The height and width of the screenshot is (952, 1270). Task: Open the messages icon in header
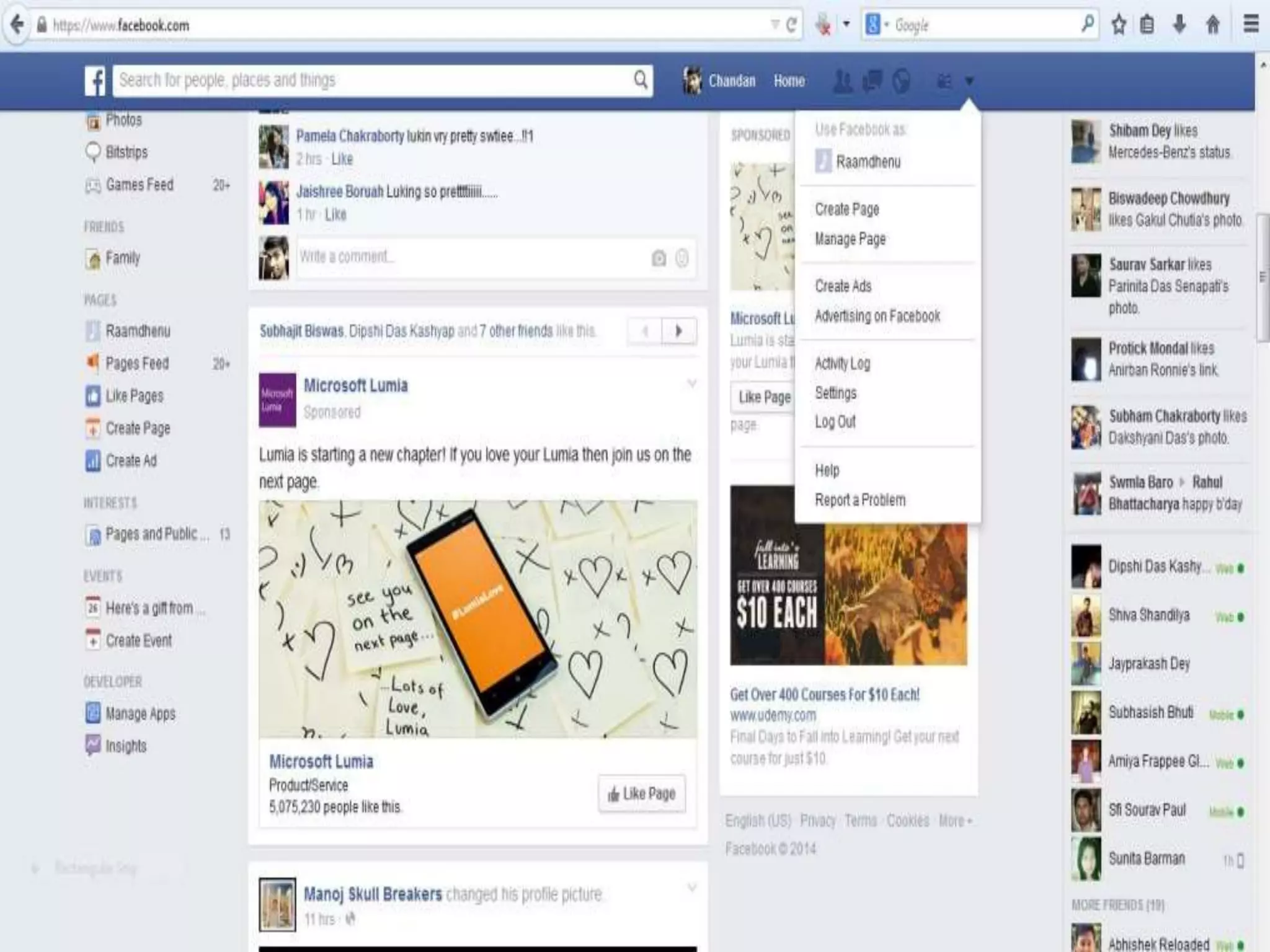tap(872, 81)
